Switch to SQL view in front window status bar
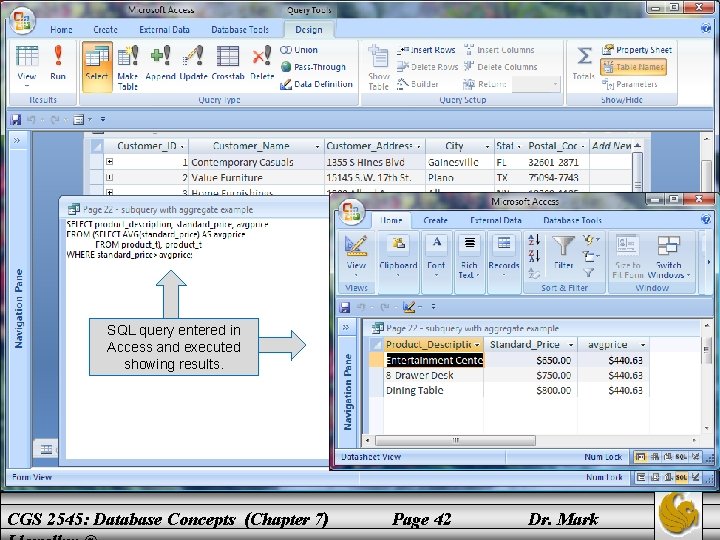This screenshot has width=720, height=540. (681, 457)
